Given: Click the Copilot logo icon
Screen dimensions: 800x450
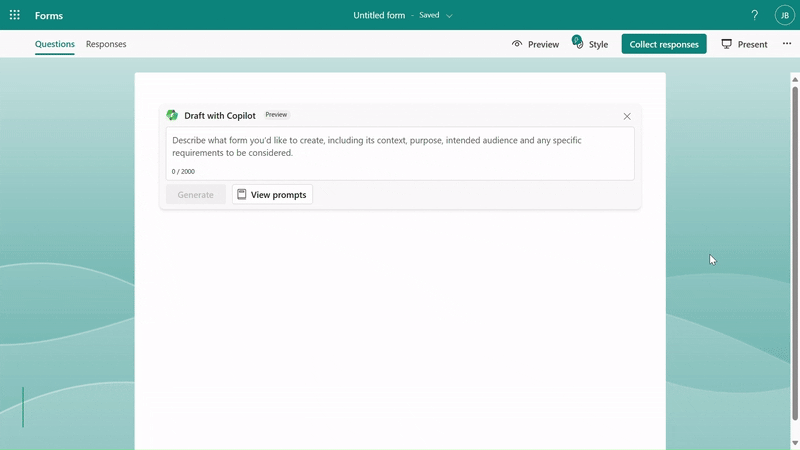Looking at the screenshot, I should pyautogui.click(x=172, y=115).
